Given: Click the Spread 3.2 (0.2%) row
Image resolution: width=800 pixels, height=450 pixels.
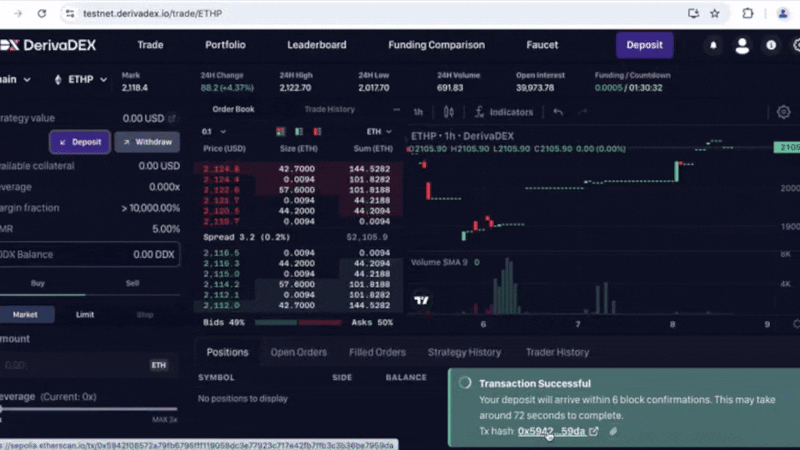Looking at the screenshot, I should point(298,237).
